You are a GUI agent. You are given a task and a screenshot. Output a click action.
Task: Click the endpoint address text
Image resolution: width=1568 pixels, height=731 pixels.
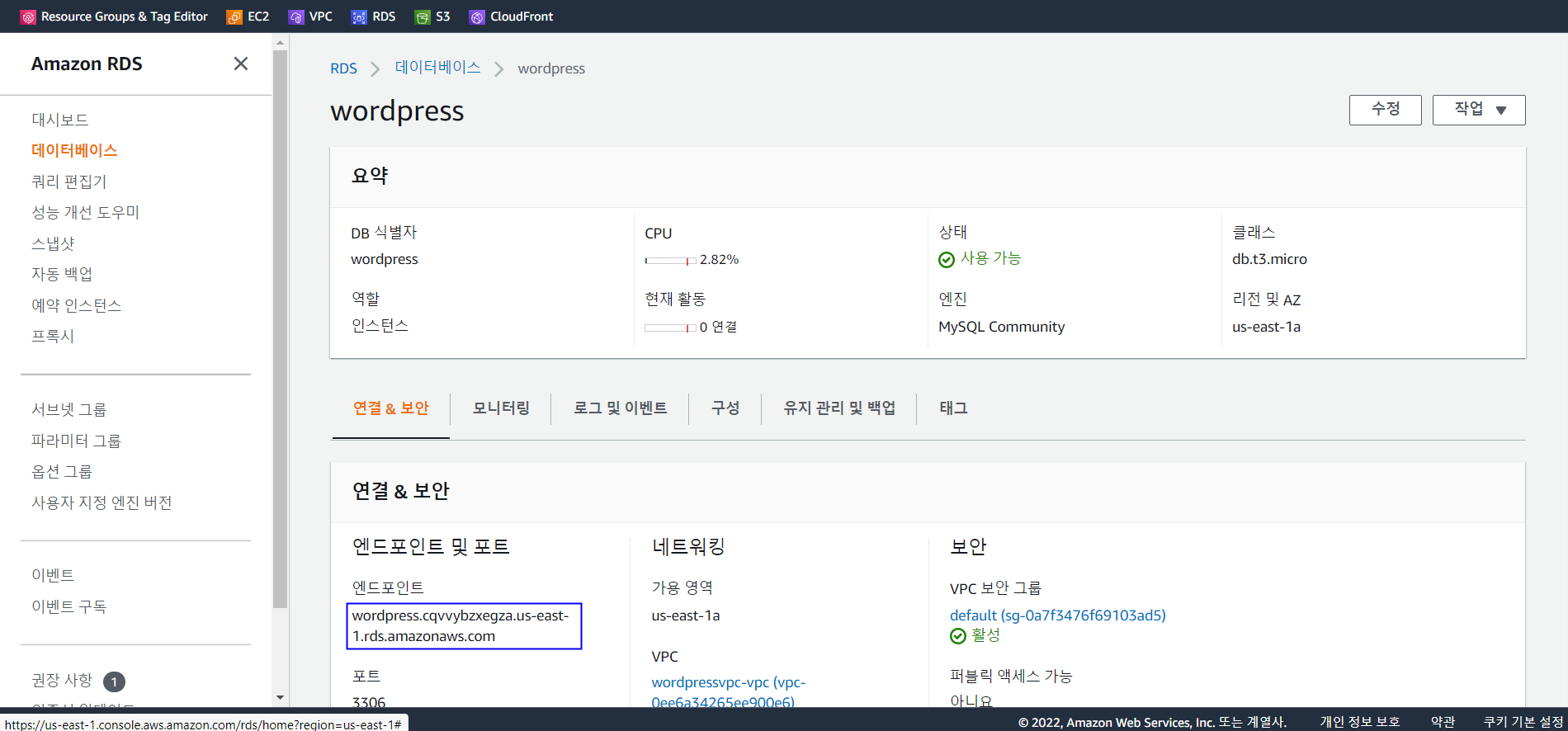[x=460, y=626]
